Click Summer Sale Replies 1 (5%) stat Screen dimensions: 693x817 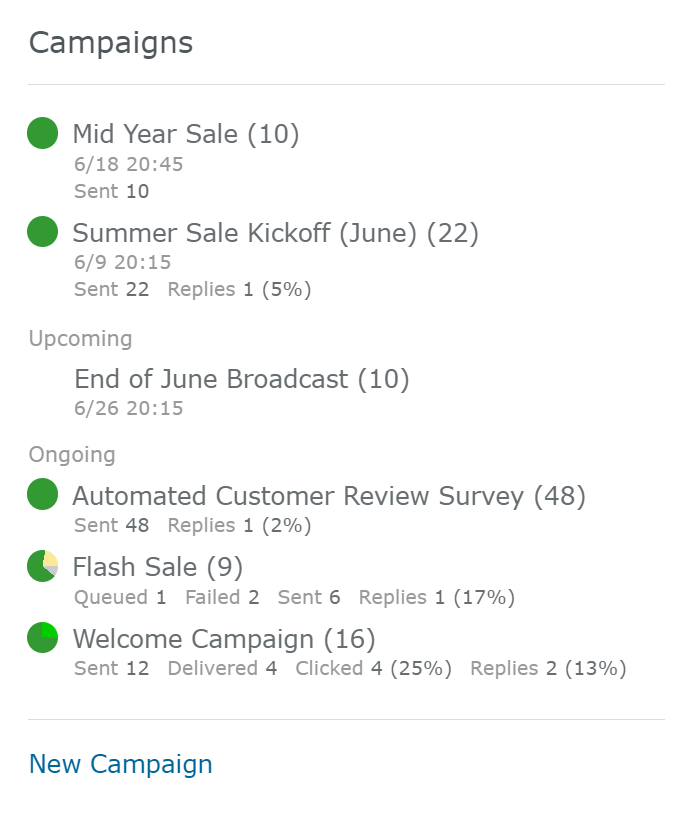pyautogui.click(x=240, y=289)
